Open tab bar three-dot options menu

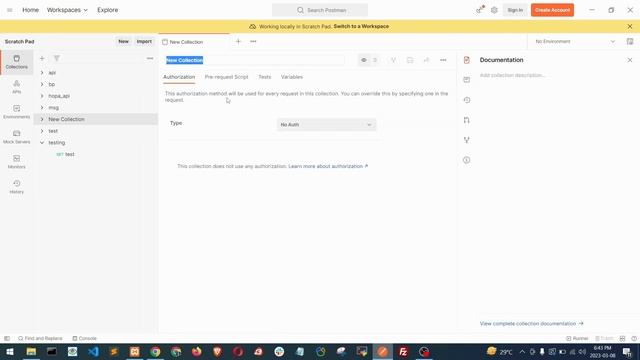253,41
